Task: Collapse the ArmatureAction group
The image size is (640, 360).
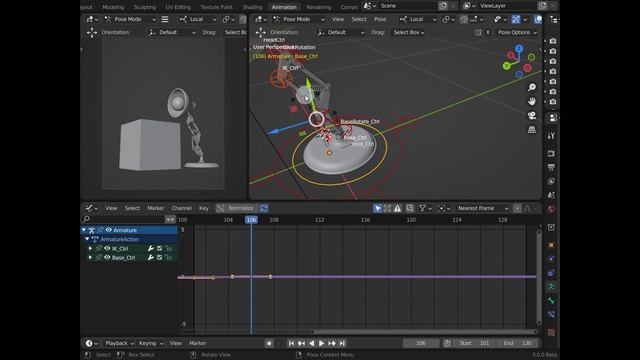Action: [x=87, y=239]
